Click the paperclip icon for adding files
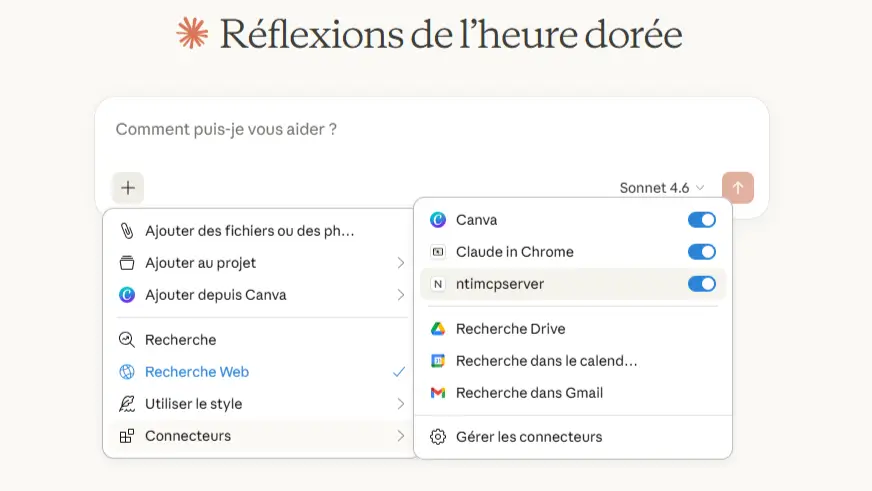Screen dimensions: 872x491 tap(127, 231)
